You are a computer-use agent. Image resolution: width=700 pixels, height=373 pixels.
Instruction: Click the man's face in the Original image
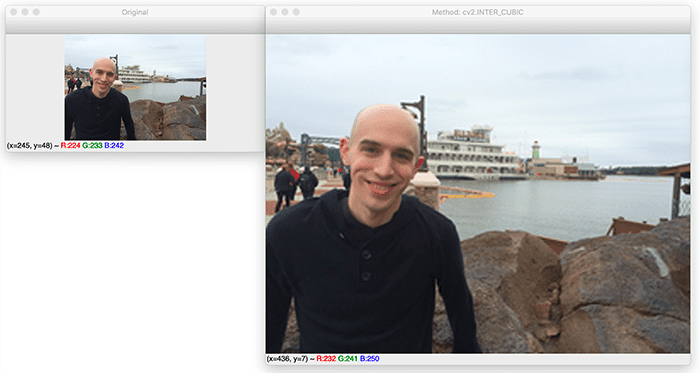click(x=103, y=77)
